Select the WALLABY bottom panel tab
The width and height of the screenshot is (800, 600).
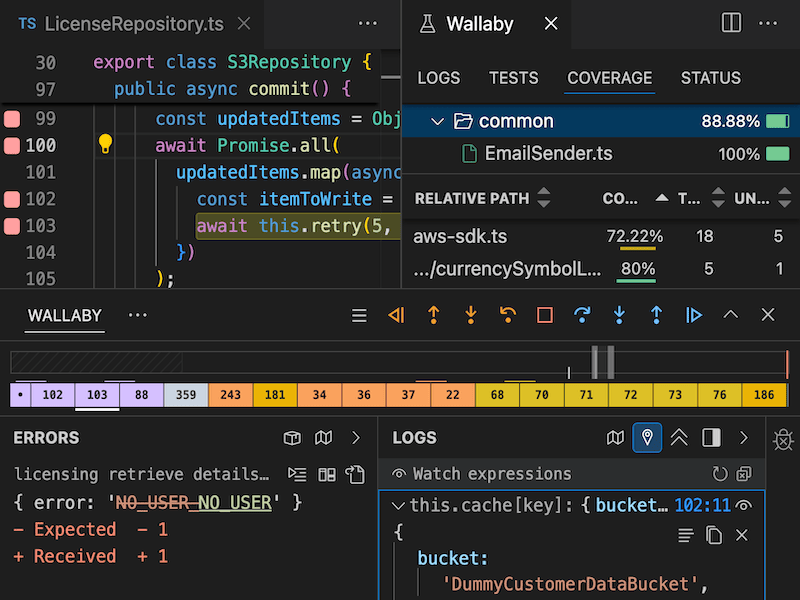(x=65, y=315)
